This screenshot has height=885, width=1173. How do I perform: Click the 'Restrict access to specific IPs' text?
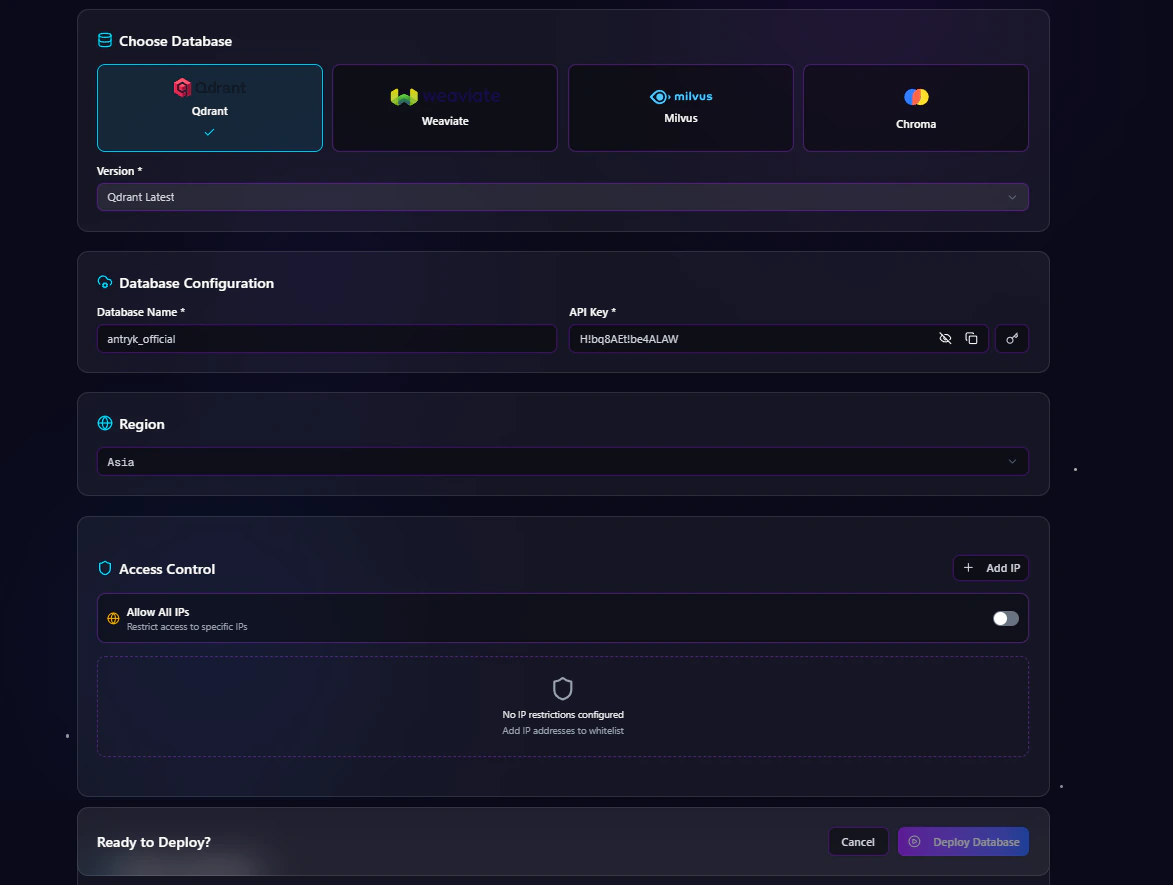[x=187, y=627]
